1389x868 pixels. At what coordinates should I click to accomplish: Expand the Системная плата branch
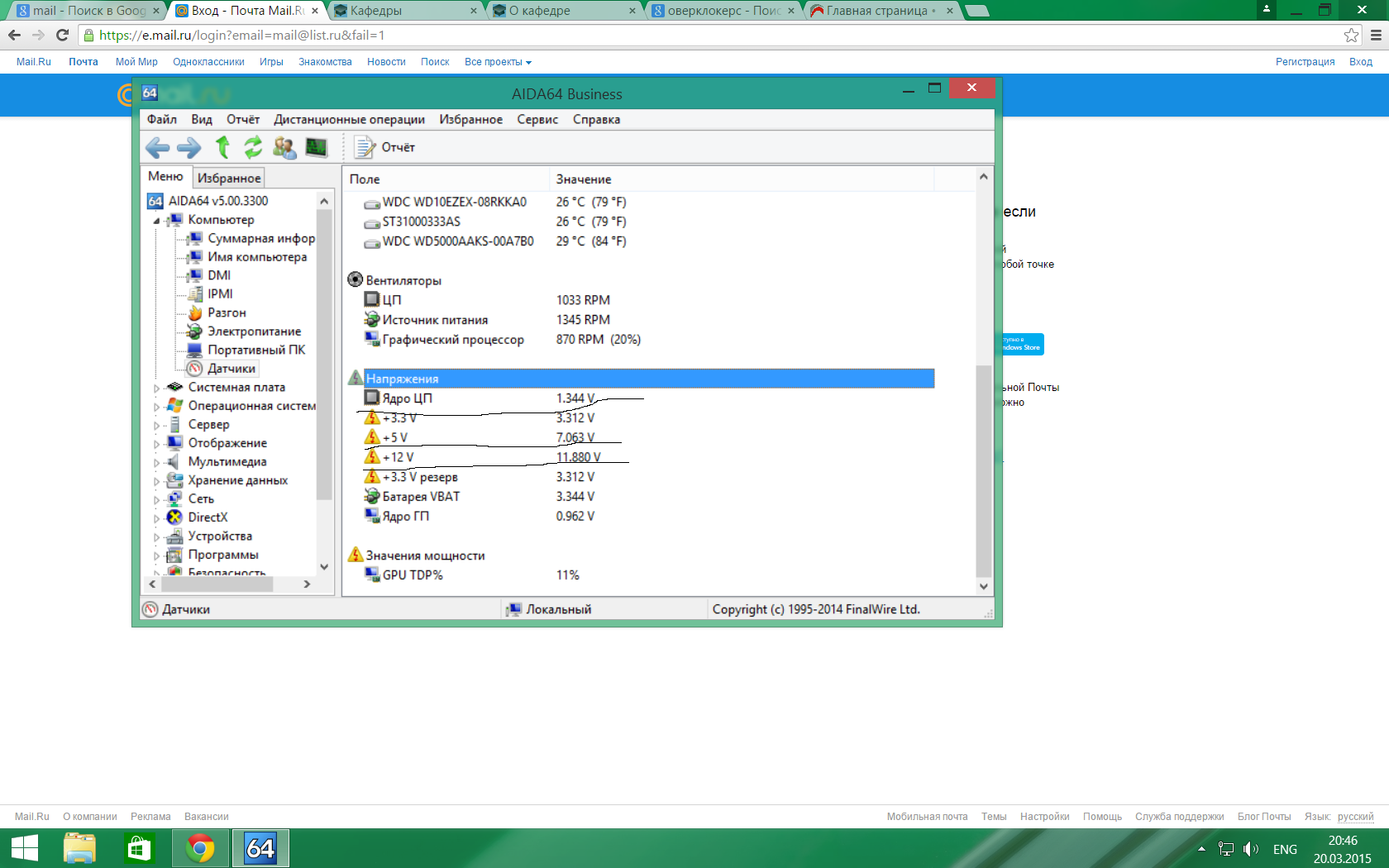click(x=156, y=388)
